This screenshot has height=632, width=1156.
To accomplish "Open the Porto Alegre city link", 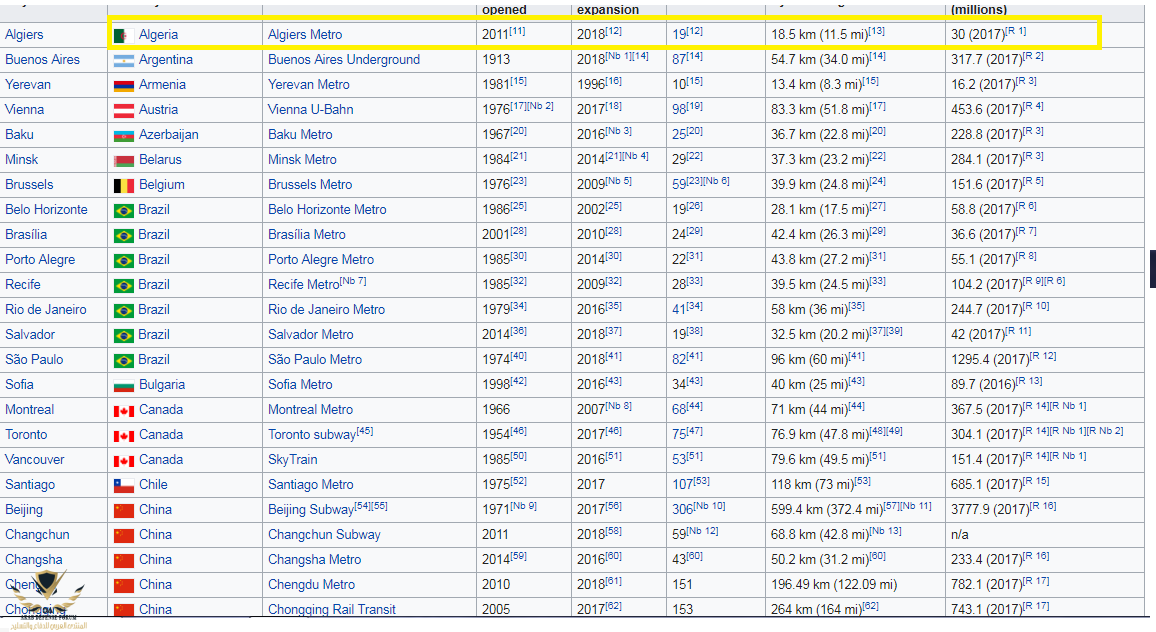I will coord(40,260).
